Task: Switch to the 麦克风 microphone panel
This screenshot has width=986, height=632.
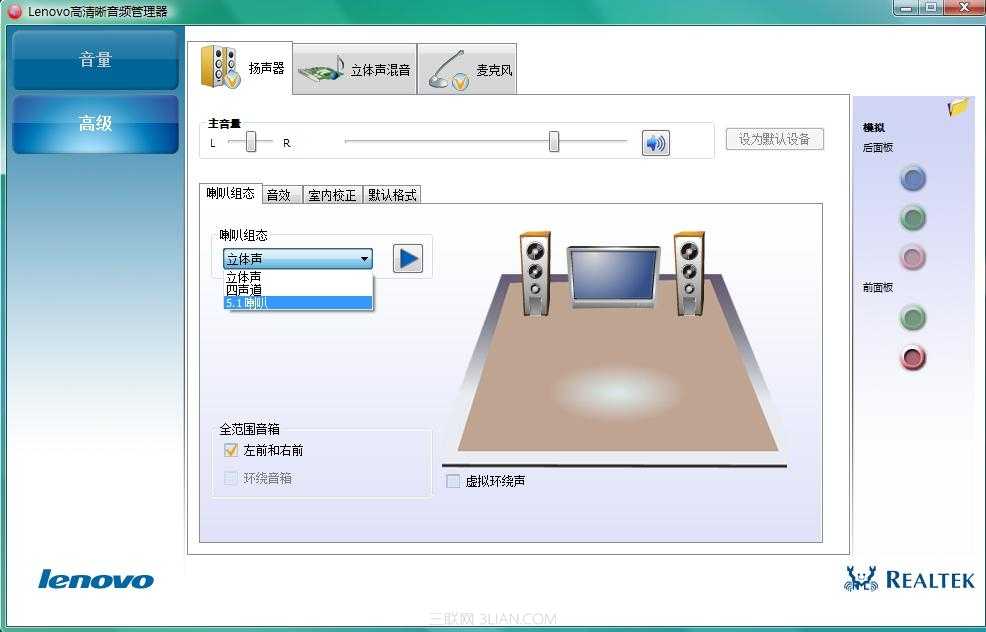Action: [x=467, y=68]
